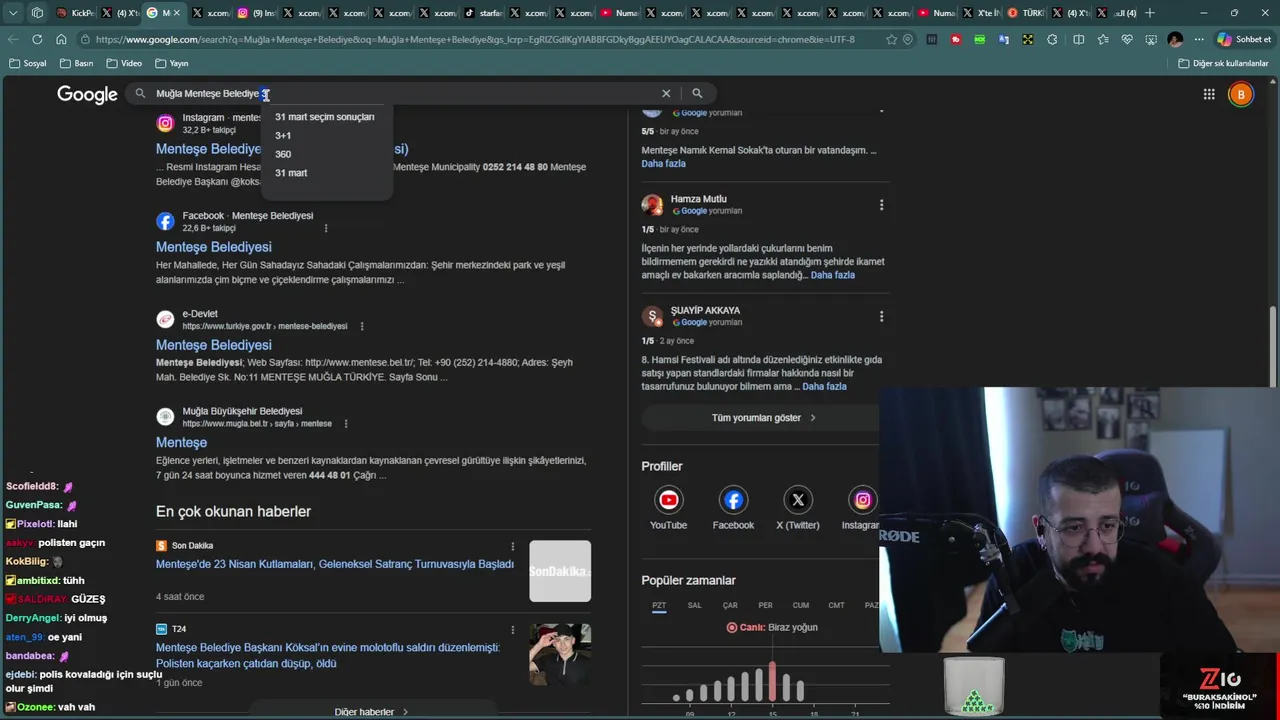Open more options for Facebook result
Screen dimensions: 1280x720
coord(326,228)
